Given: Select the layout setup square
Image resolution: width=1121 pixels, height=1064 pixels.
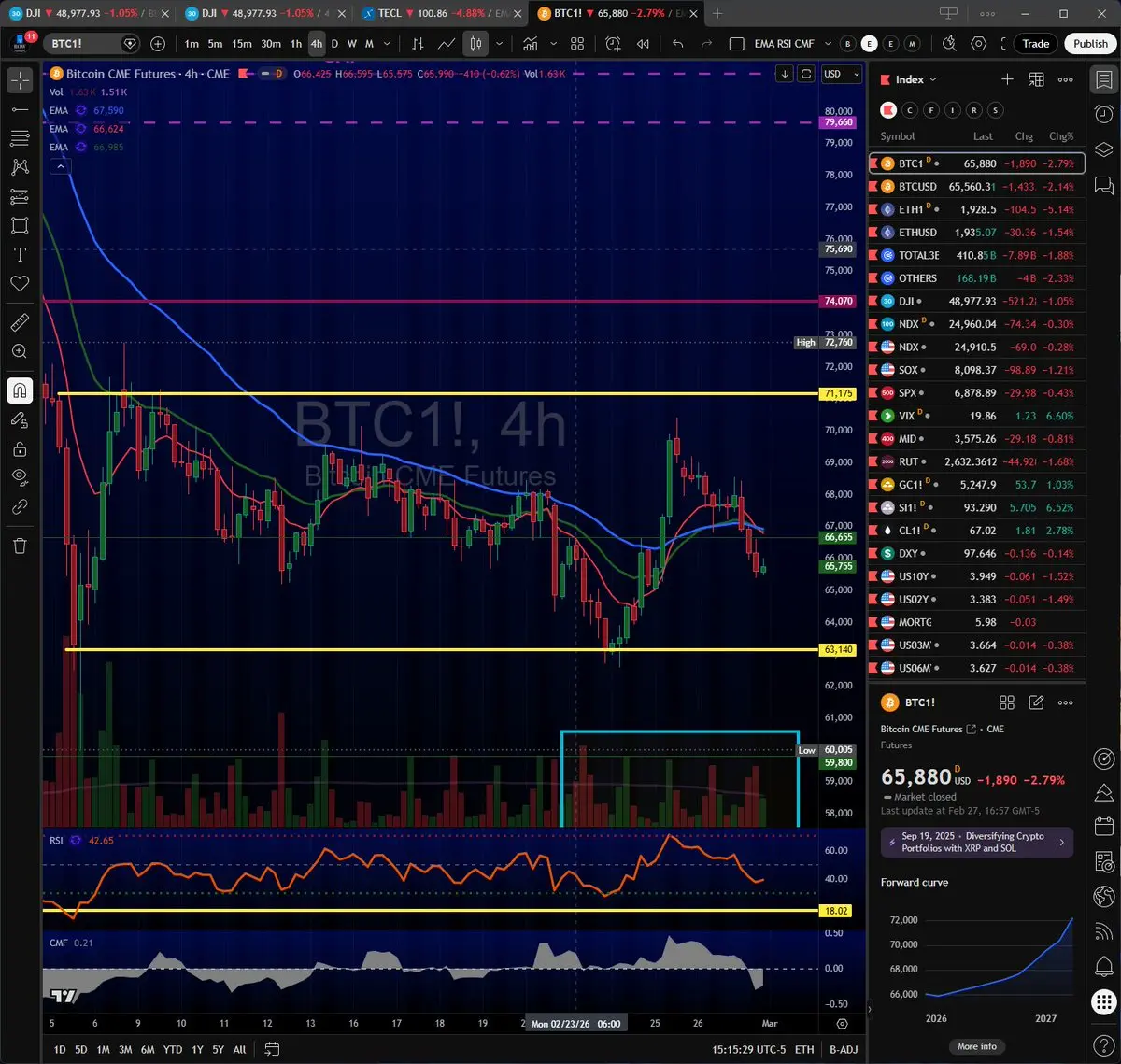Looking at the screenshot, I should pos(737,44).
